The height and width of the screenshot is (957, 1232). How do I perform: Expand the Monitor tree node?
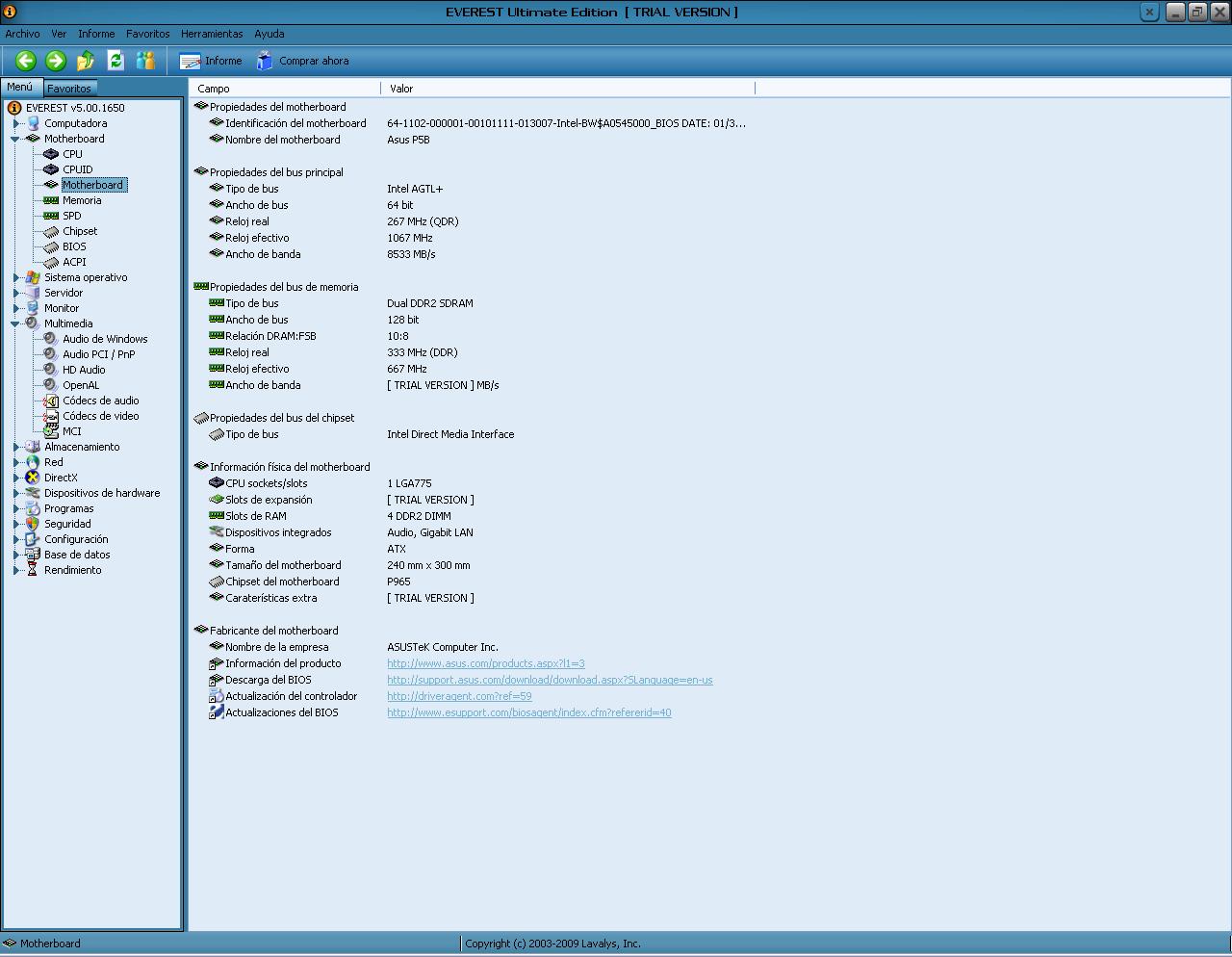[x=16, y=308]
